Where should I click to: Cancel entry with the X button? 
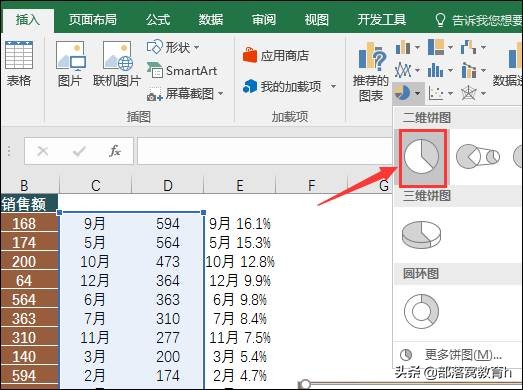43,151
